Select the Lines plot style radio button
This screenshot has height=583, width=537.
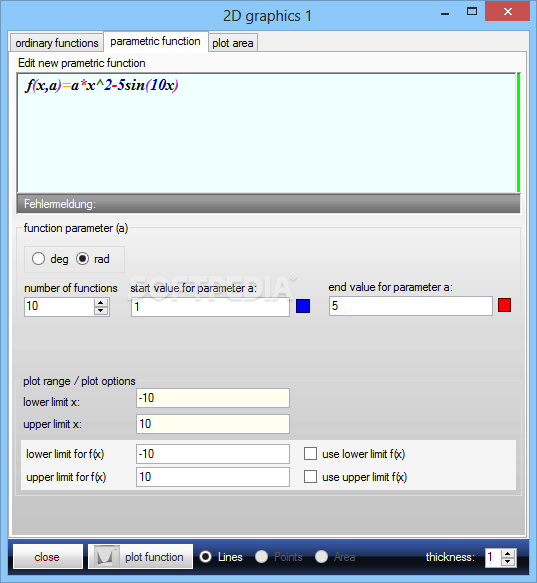click(206, 557)
